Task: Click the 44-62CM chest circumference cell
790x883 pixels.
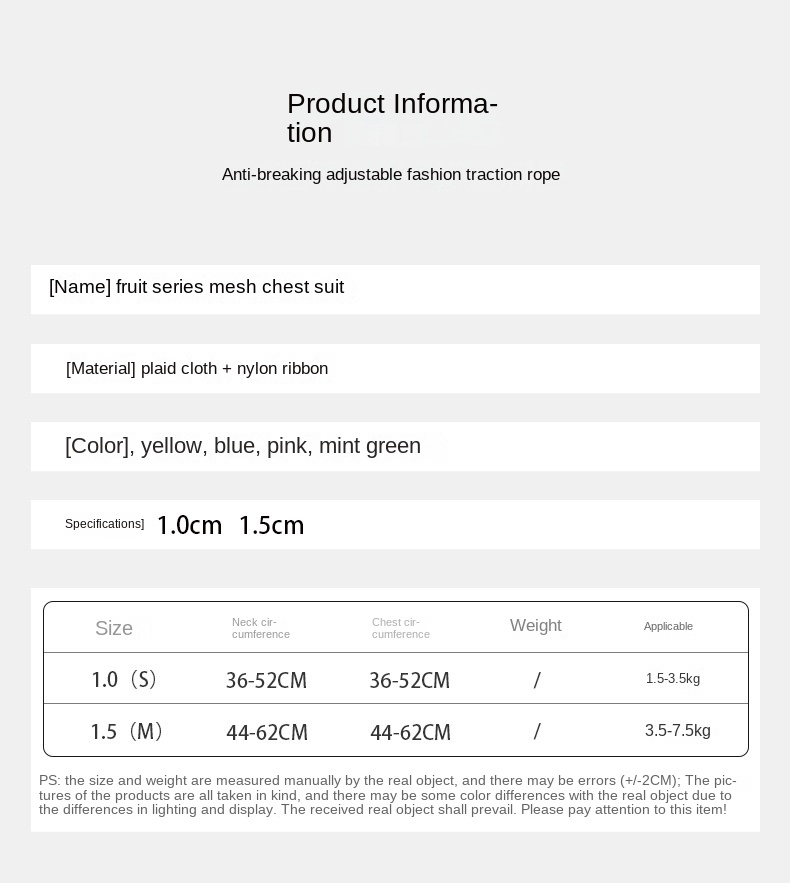Action: 410,733
